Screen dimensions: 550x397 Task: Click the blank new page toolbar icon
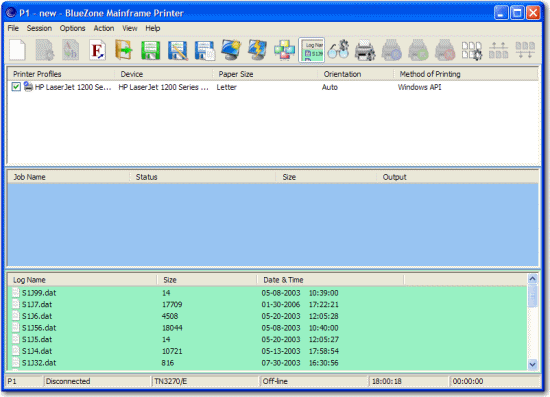18,50
